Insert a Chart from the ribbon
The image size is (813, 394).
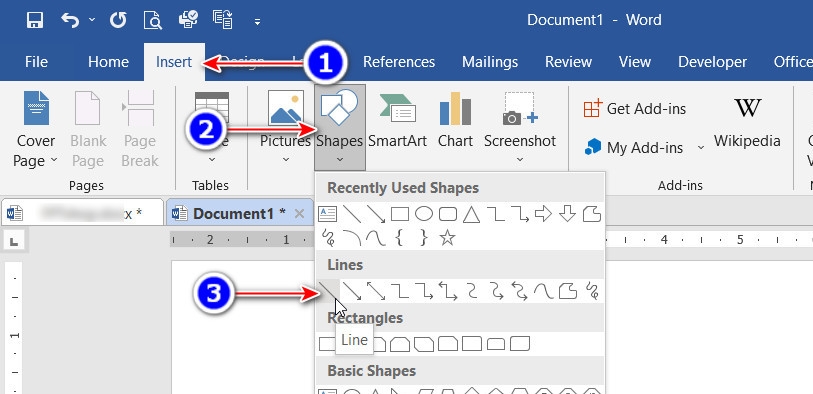tap(455, 120)
